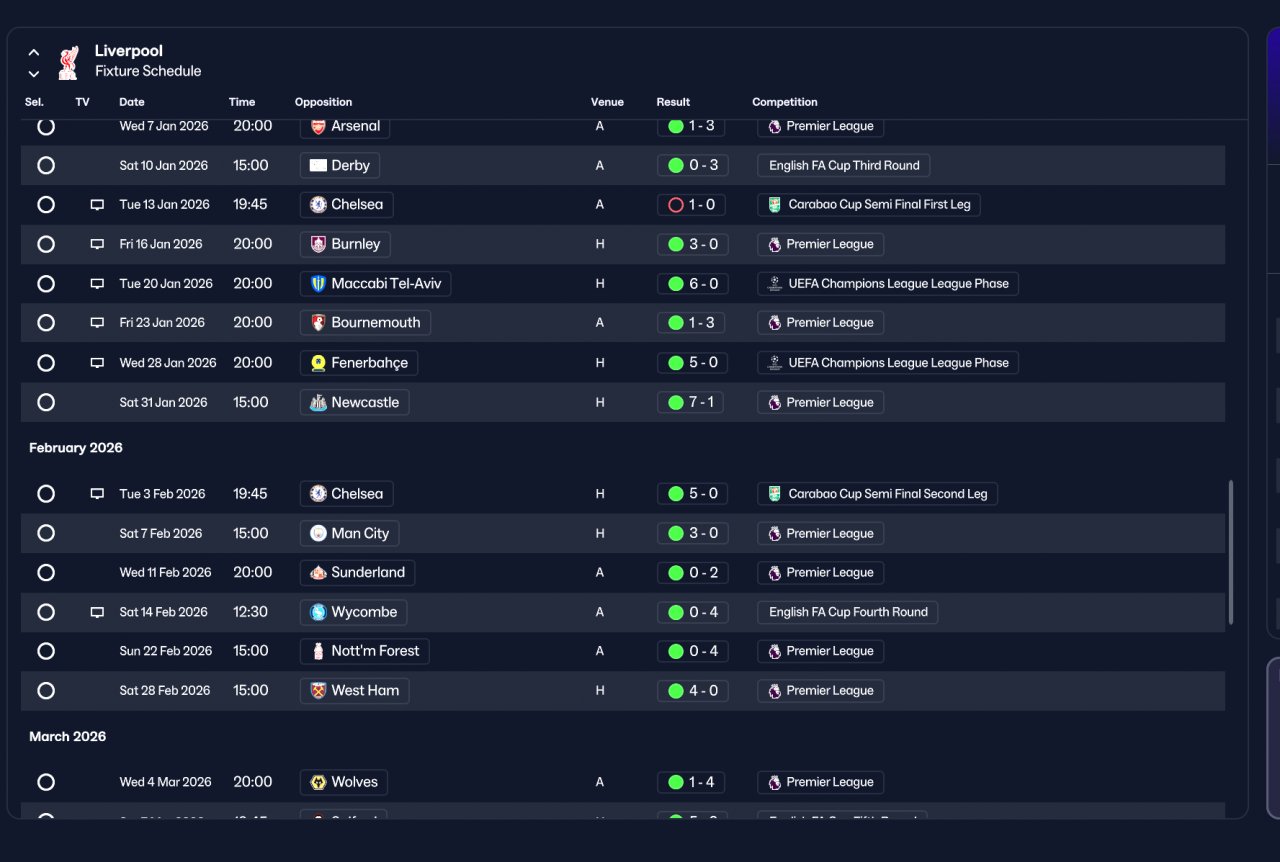Viewport: 1280px width, 862px height.
Task: Click the down chevron beside Fixture Schedule
Action: pyautogui.click(x=34, y=73)
